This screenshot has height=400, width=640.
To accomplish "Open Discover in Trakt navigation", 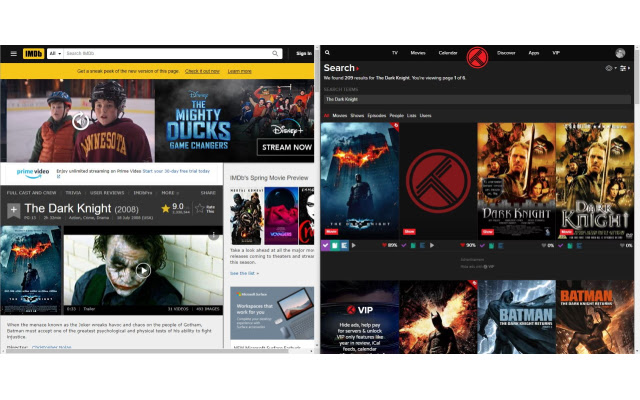I will 506,53.
